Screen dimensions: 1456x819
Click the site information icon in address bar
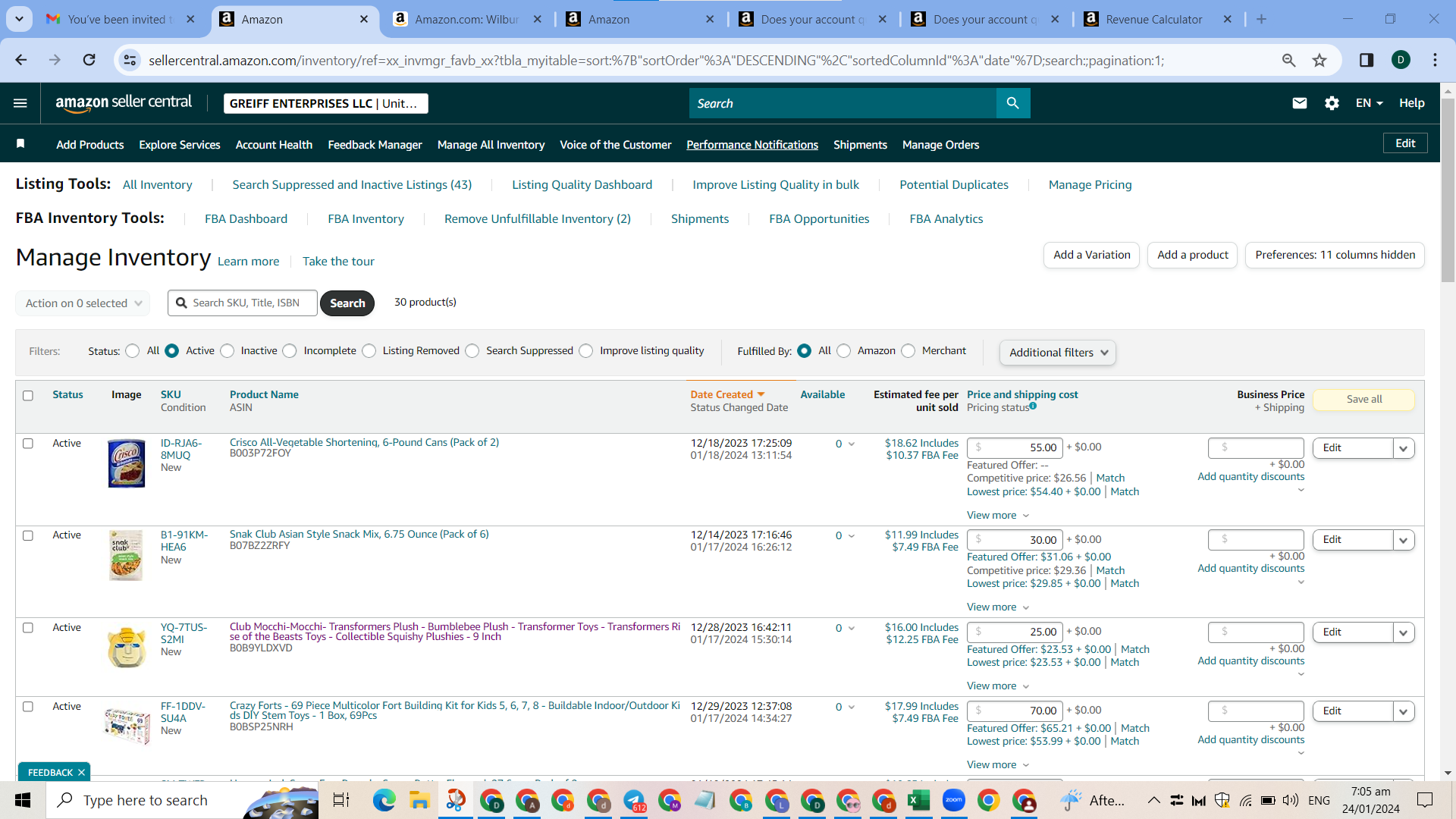pos(130,60)
